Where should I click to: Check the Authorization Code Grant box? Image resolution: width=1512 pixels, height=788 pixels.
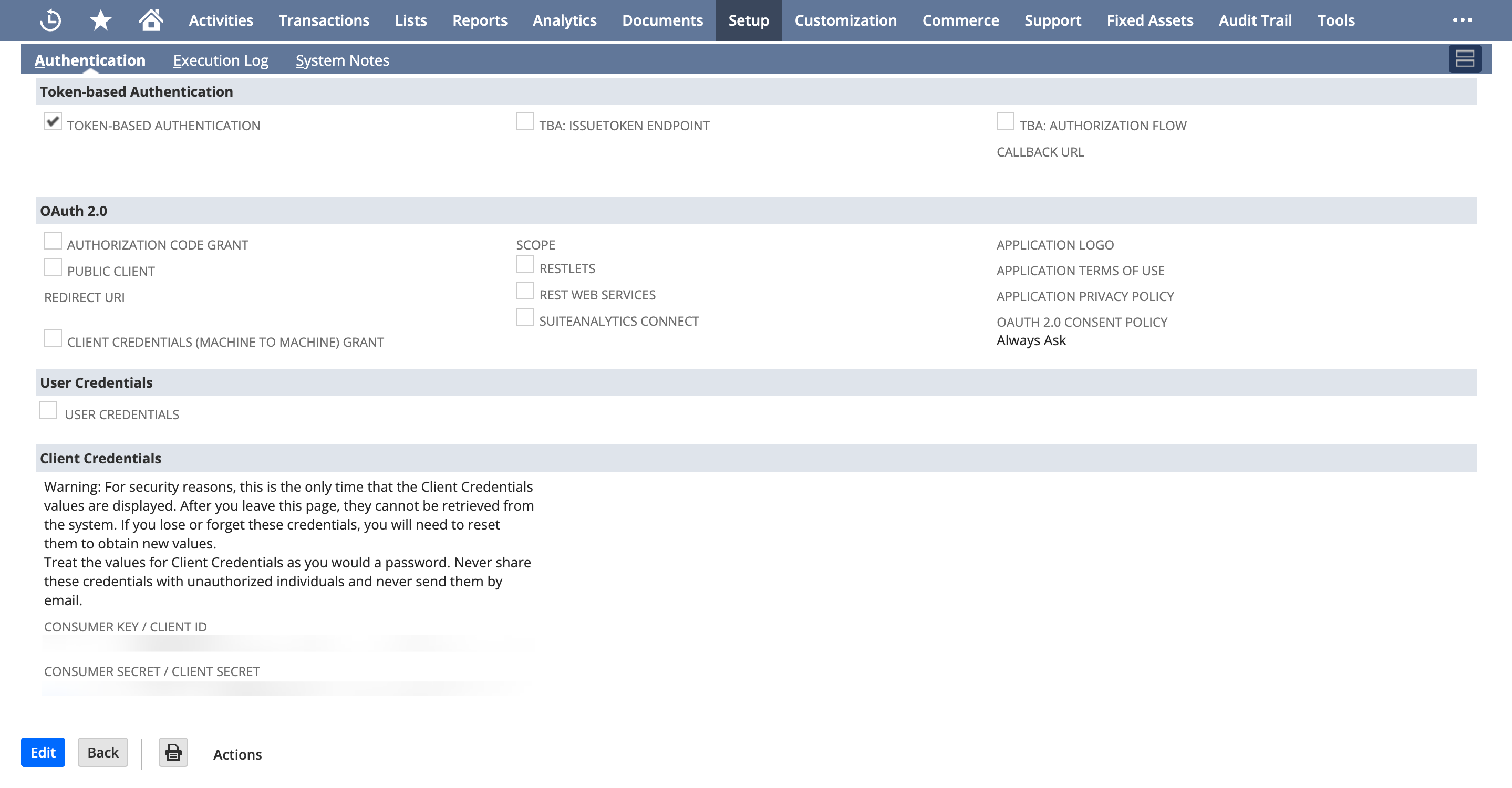tap(53, 241)
